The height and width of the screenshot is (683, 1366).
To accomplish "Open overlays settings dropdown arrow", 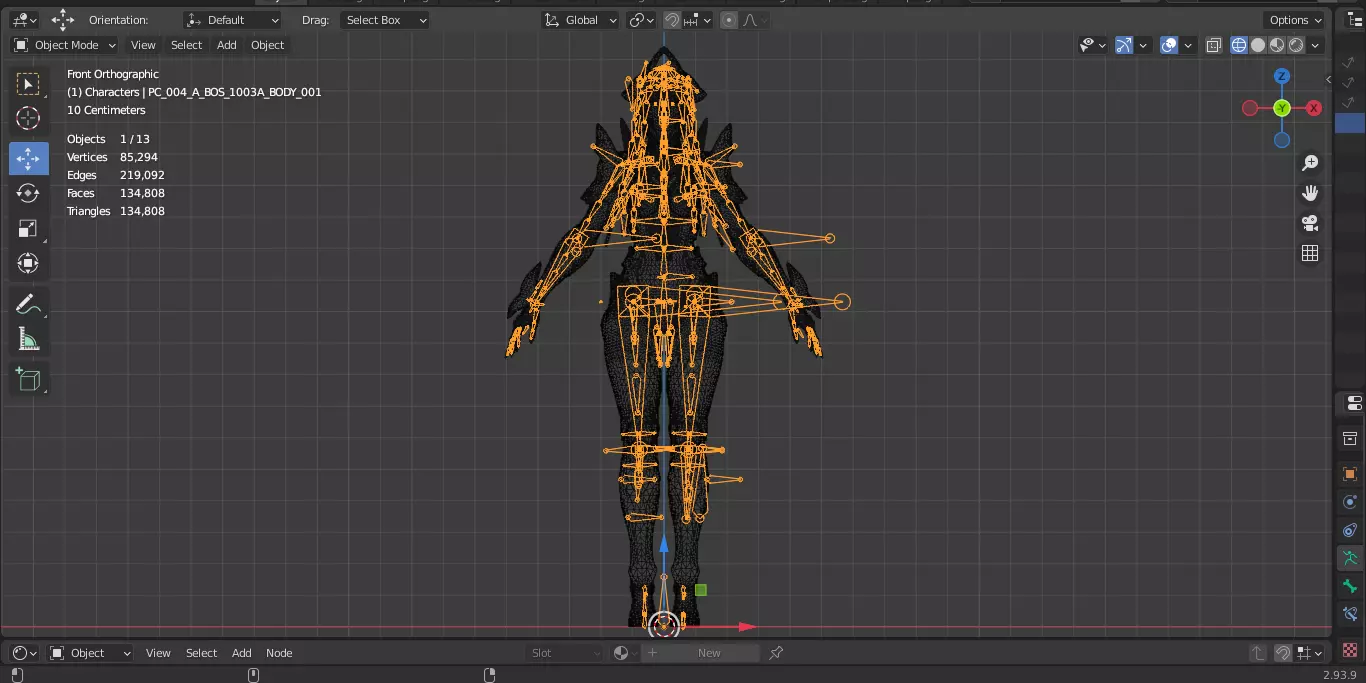I will point(1187,45).
